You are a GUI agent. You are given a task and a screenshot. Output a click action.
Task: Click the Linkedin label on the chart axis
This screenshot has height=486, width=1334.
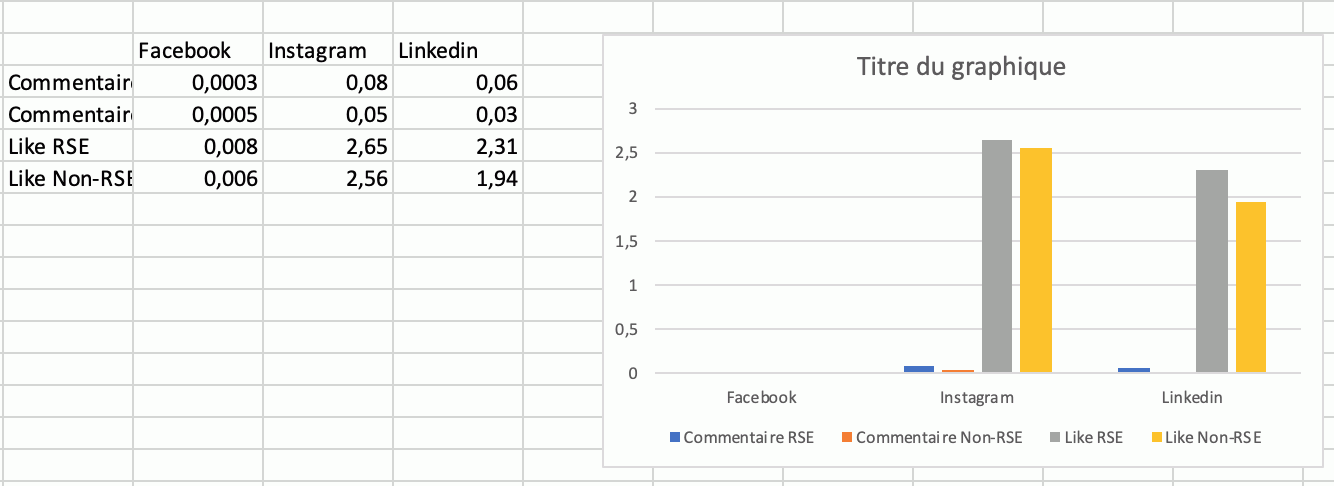[x=1192, y=397]
